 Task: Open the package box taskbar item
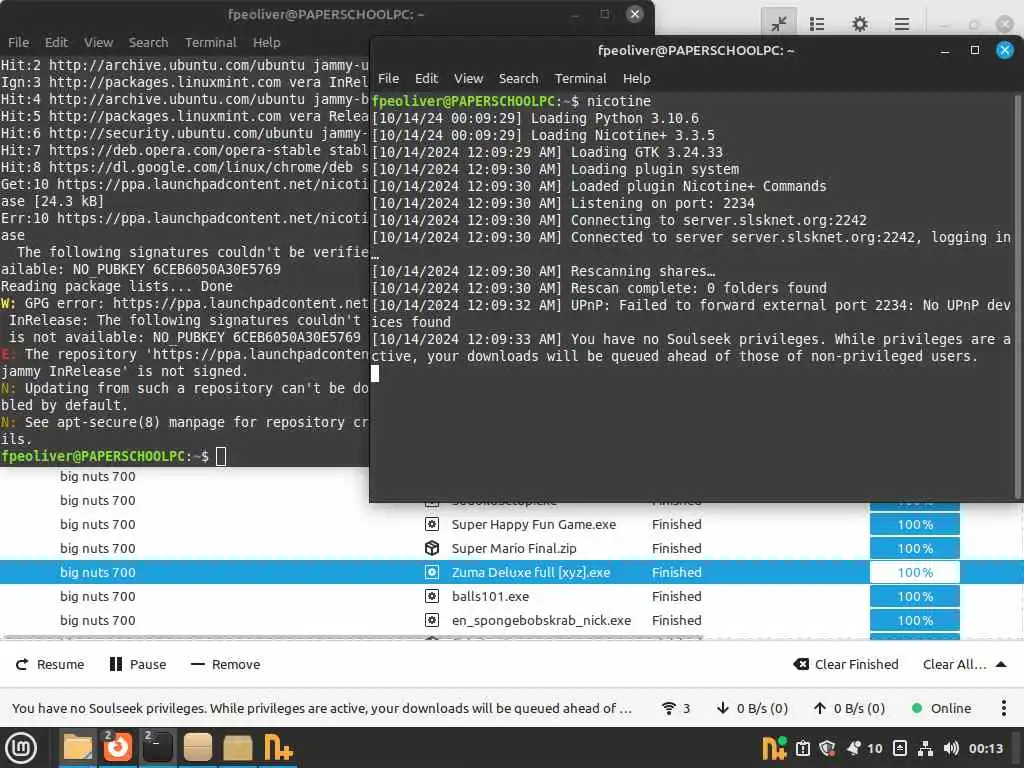pos(238,748)
